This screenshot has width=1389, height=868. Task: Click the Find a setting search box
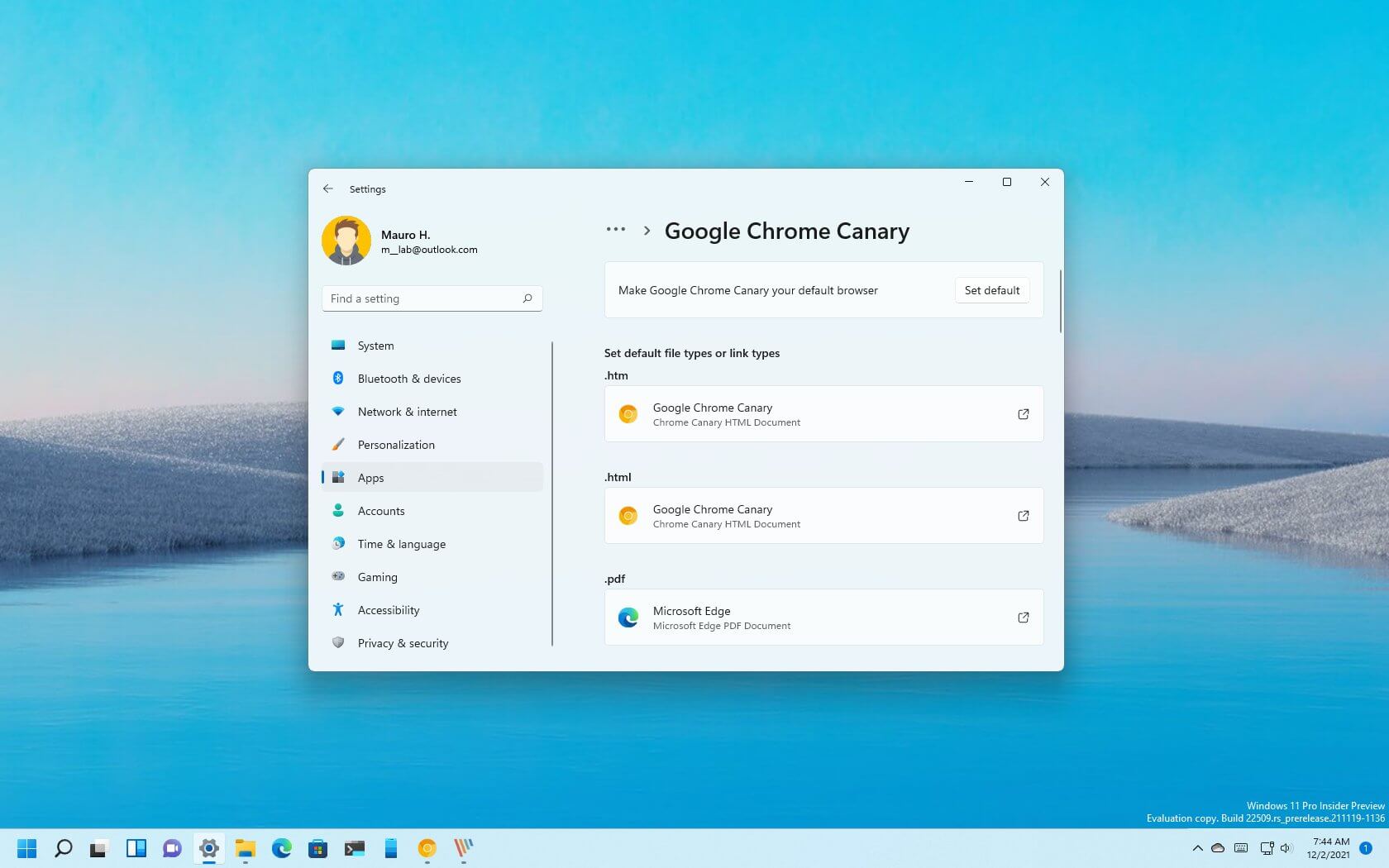click(x=422, y=298)
